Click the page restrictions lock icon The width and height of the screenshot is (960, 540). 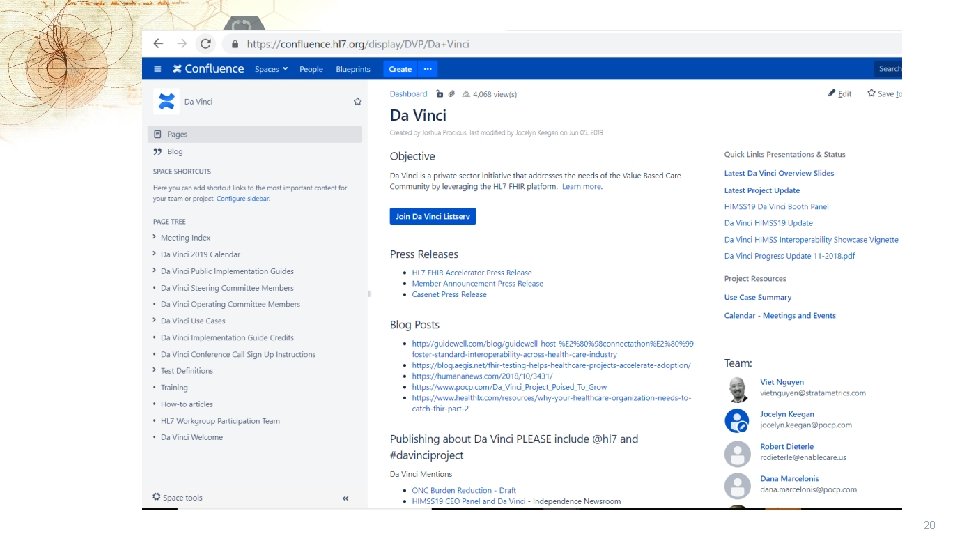click(440, 94)
